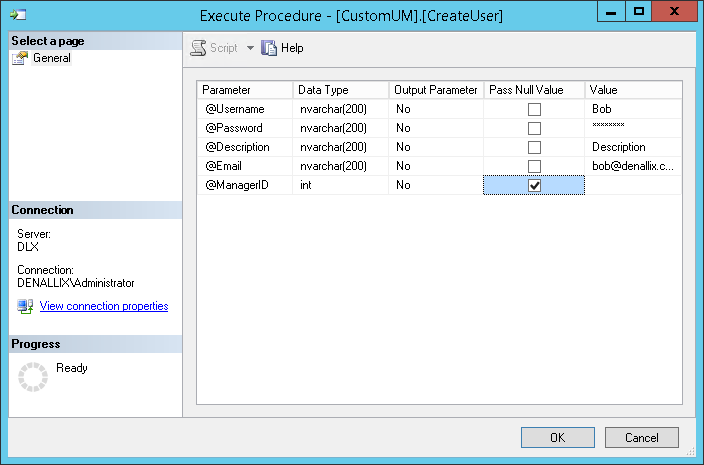Screen dimensions: 704x465
Task: Click the Data Type column header
Action: 340,90
